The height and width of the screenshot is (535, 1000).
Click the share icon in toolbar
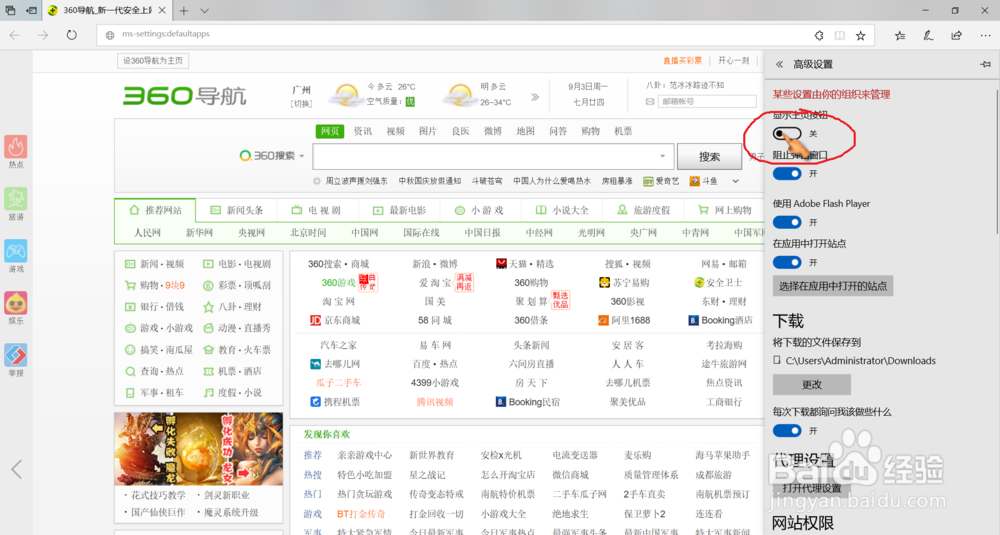click(x=957, y=36)
